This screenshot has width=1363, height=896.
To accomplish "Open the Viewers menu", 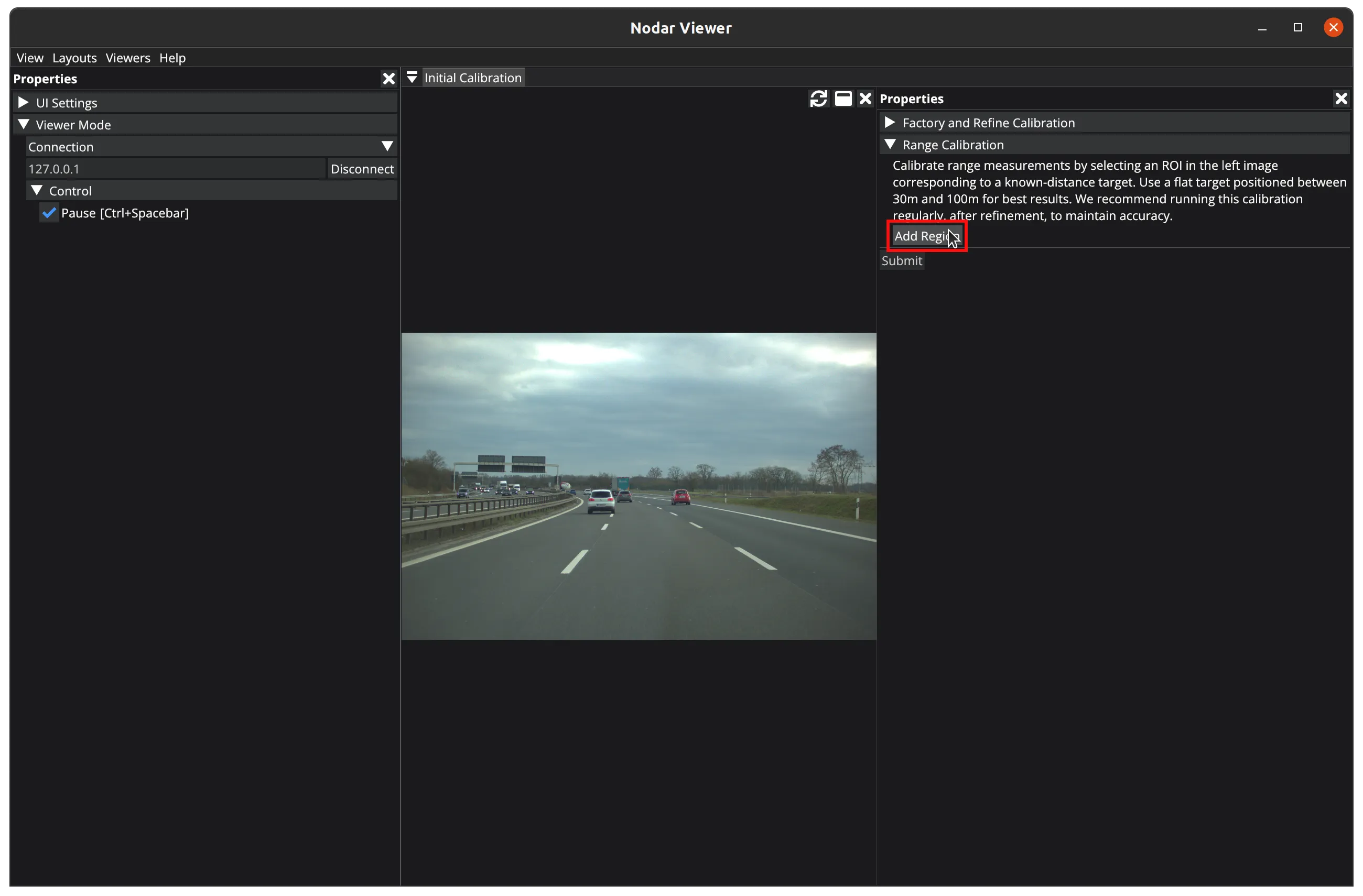I will [x=128, y=58].
